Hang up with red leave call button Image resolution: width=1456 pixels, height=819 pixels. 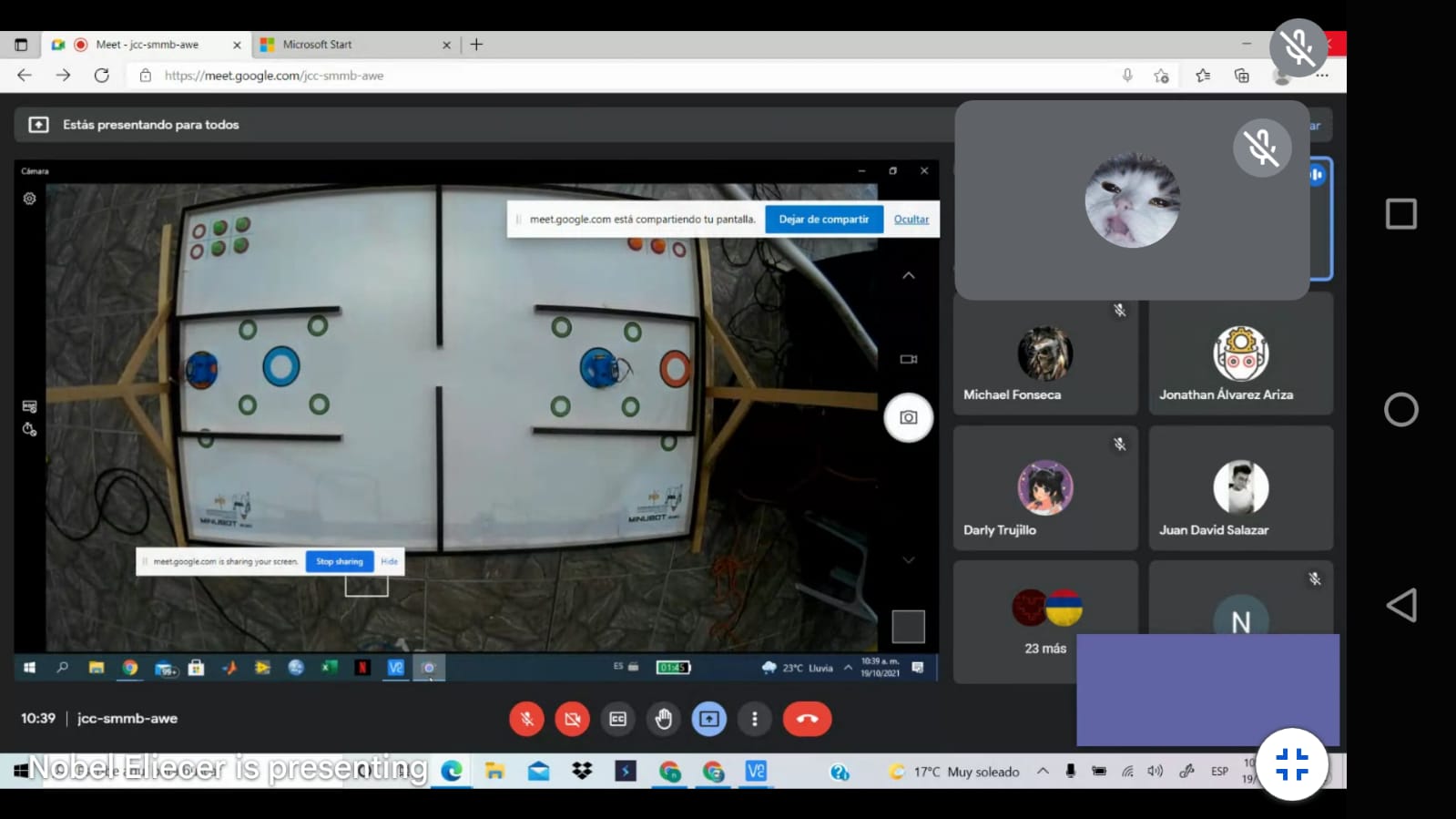[807, 719]
